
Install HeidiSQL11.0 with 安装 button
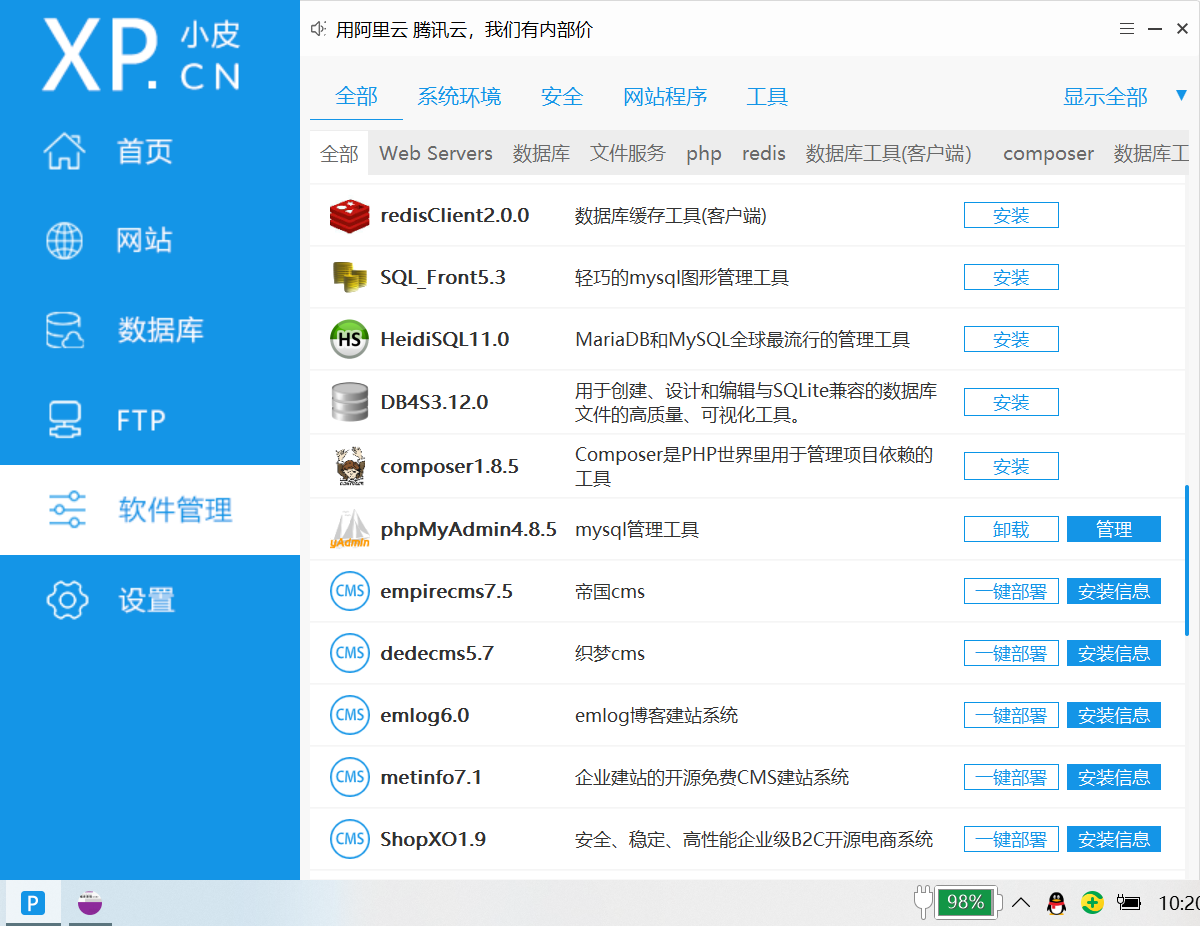point(1011,340)
